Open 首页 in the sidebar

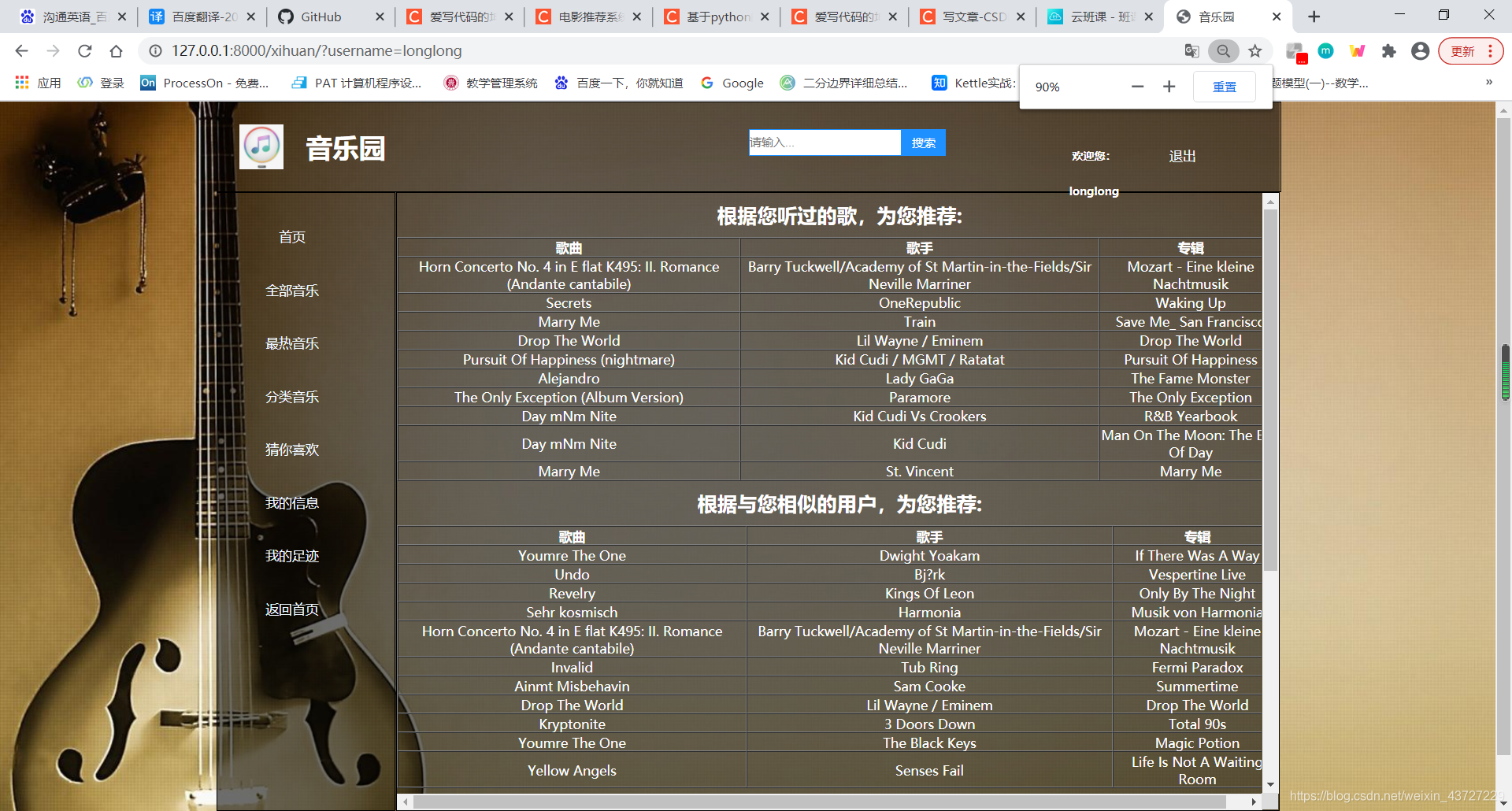tap(292, 237)
